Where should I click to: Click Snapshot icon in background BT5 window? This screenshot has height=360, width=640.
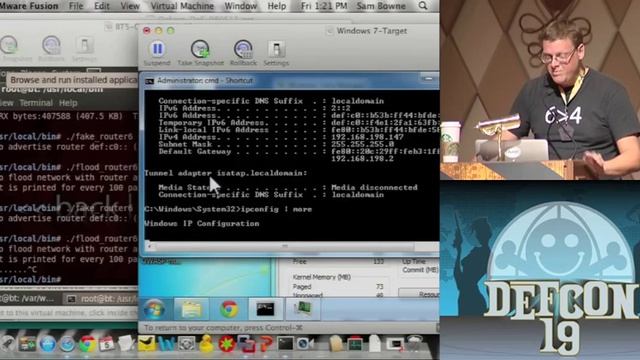pos(9,45)
